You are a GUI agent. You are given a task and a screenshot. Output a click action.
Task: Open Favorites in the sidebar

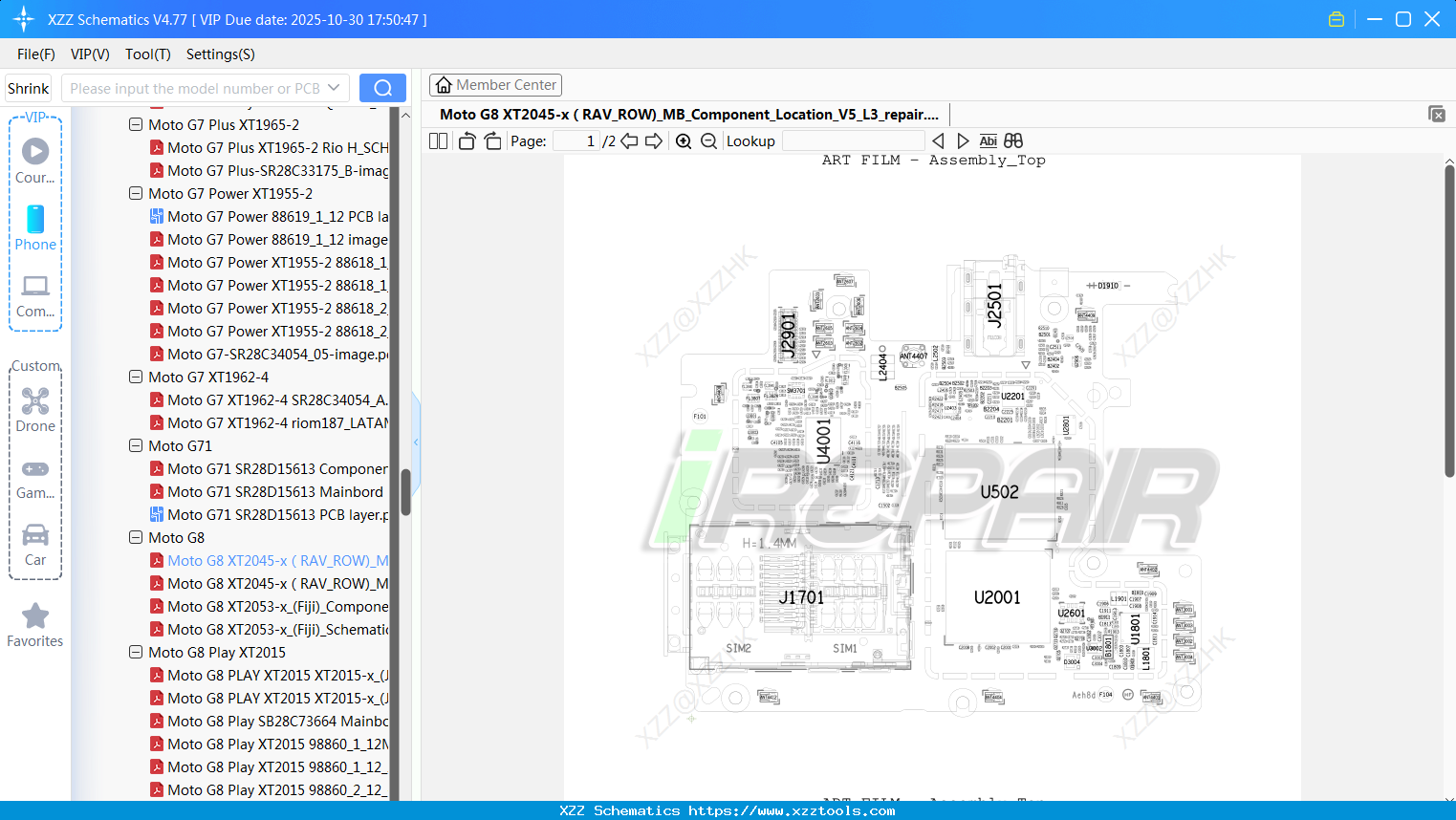35,626
